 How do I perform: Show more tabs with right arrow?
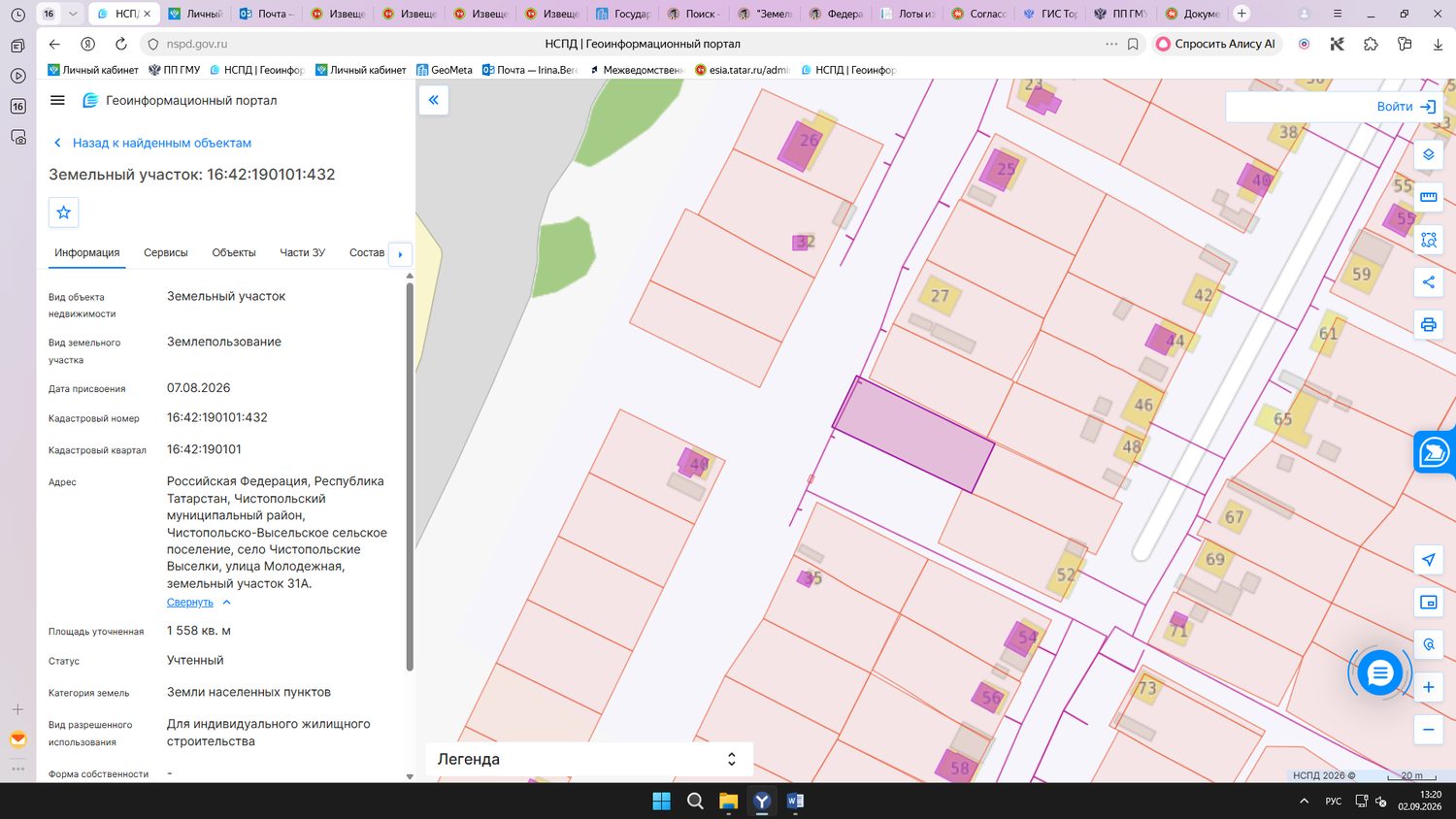(400, 254)
